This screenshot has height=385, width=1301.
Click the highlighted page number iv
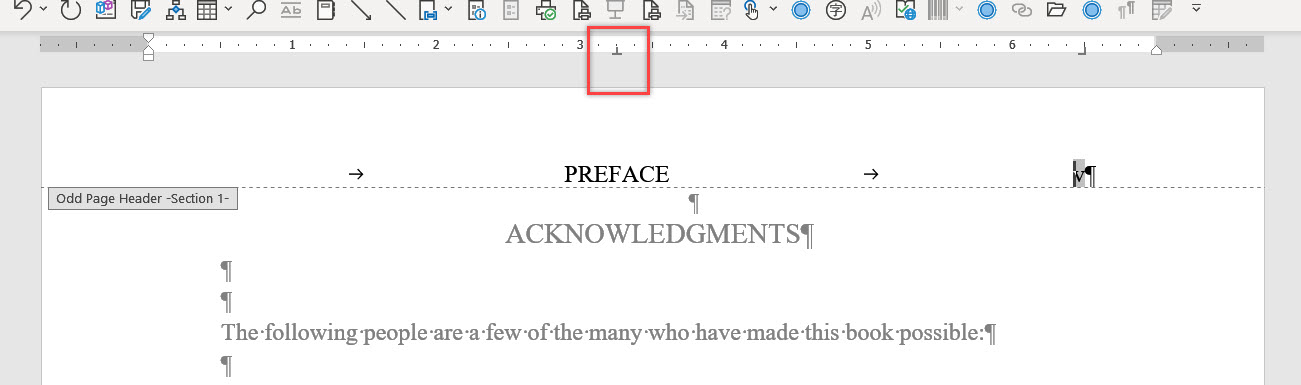click(x=1078, y=175)
